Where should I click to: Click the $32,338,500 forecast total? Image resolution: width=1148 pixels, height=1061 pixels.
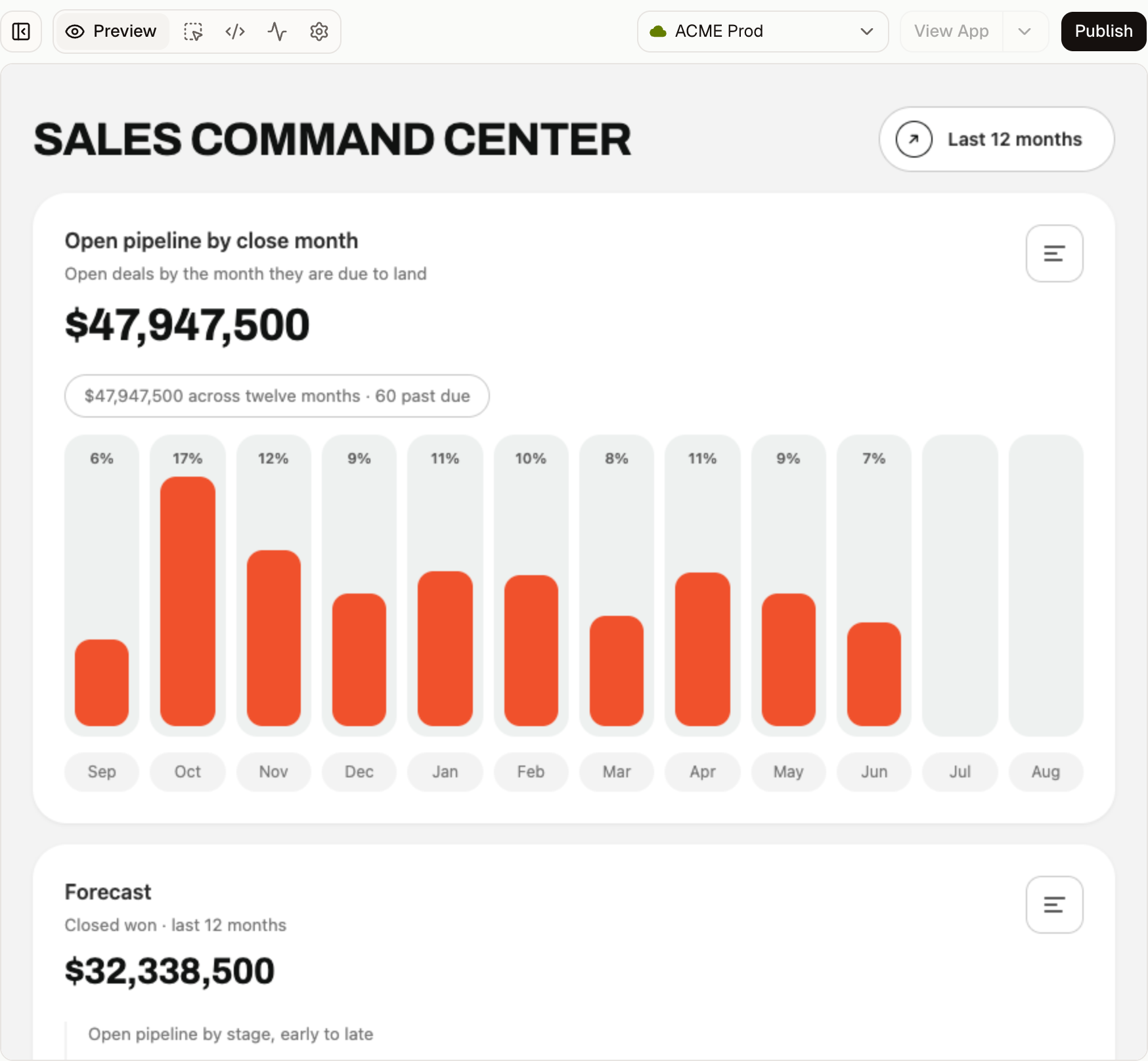pos(169,971)
